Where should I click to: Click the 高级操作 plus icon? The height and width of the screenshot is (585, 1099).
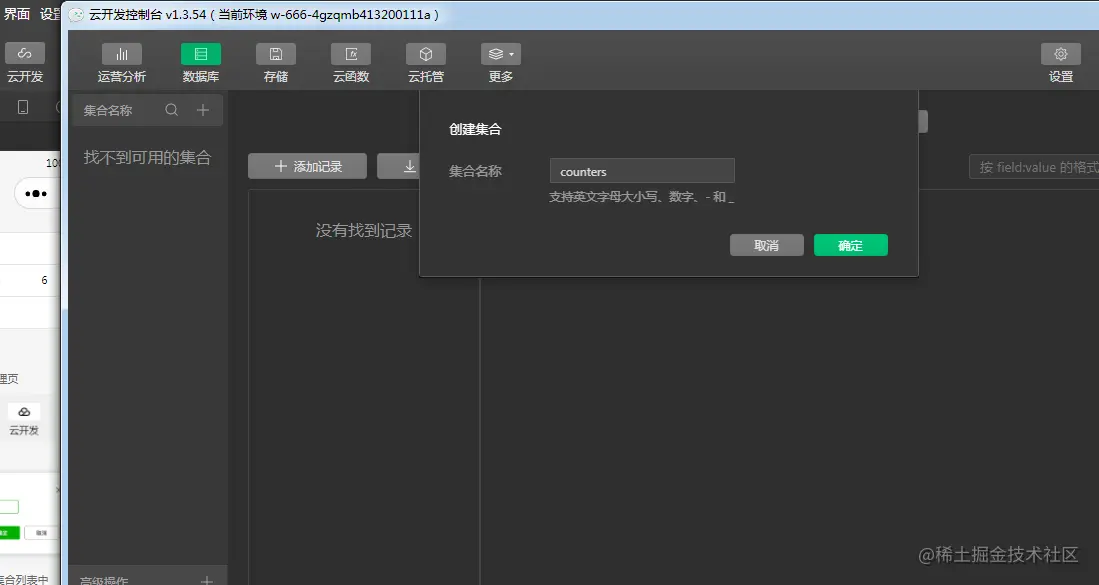(207, 580)
